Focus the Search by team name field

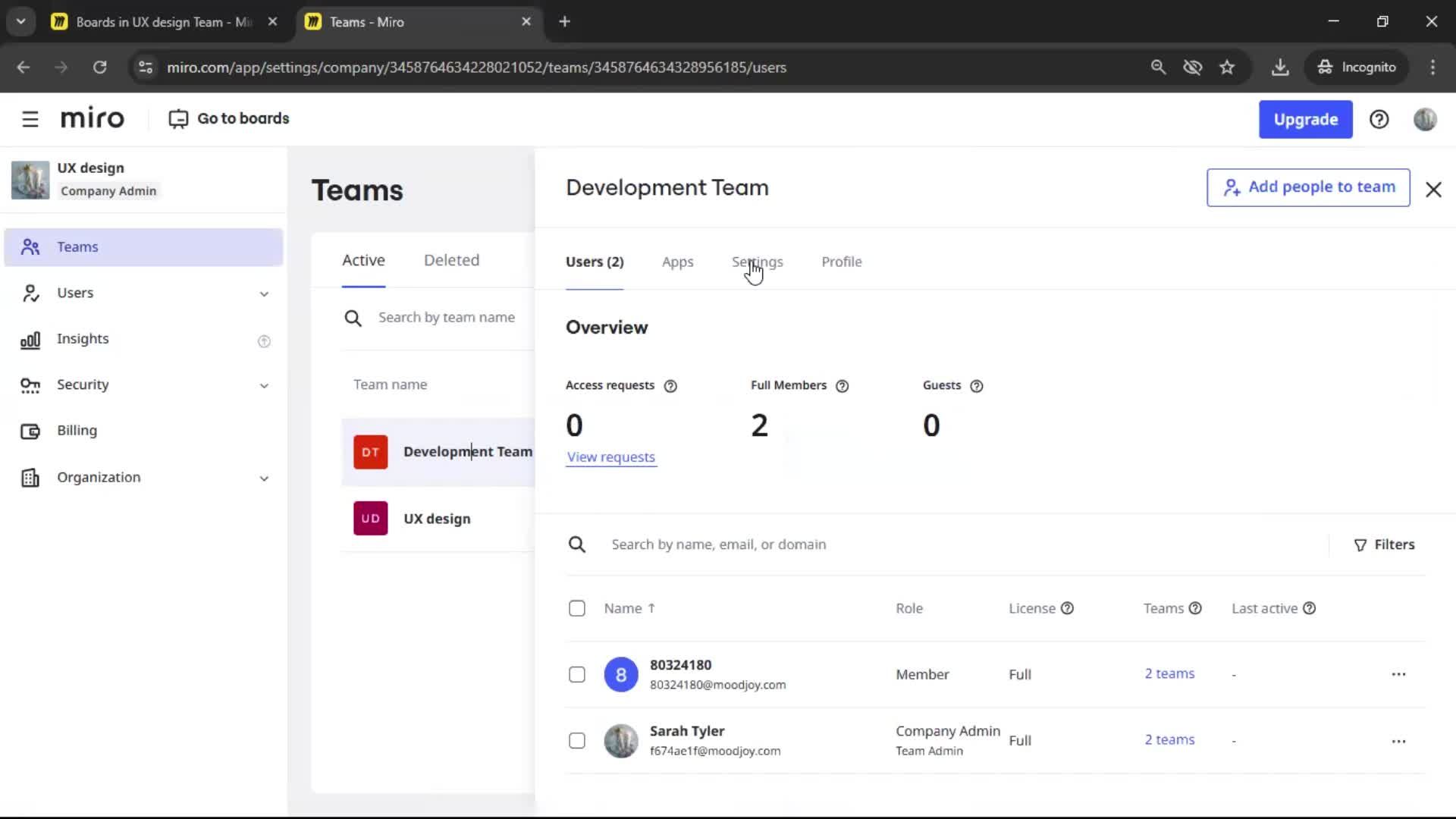[x=447, y=318]
